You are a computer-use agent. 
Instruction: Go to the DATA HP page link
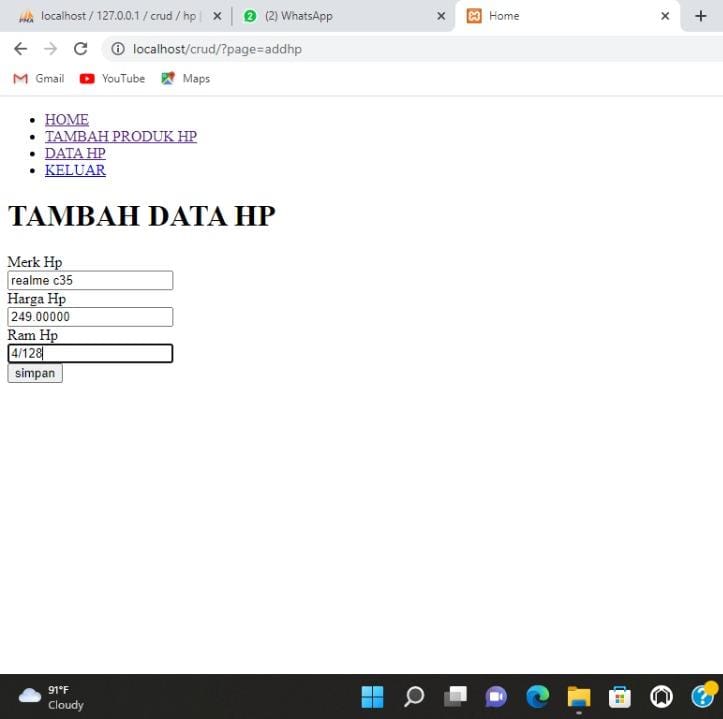click(75, 153)
